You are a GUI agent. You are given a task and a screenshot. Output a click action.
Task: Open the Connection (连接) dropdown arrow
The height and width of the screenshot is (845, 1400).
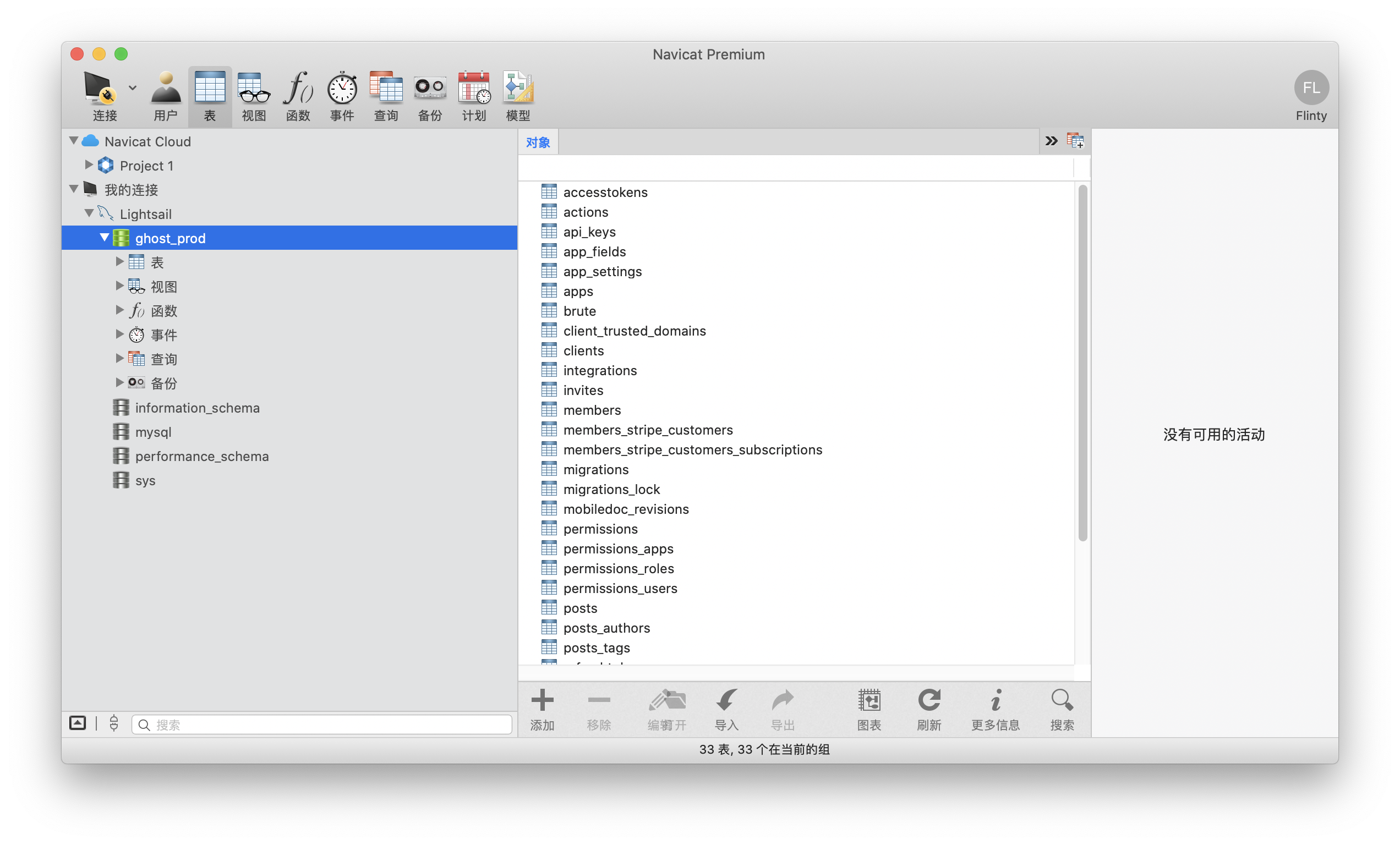pos(133,88)
